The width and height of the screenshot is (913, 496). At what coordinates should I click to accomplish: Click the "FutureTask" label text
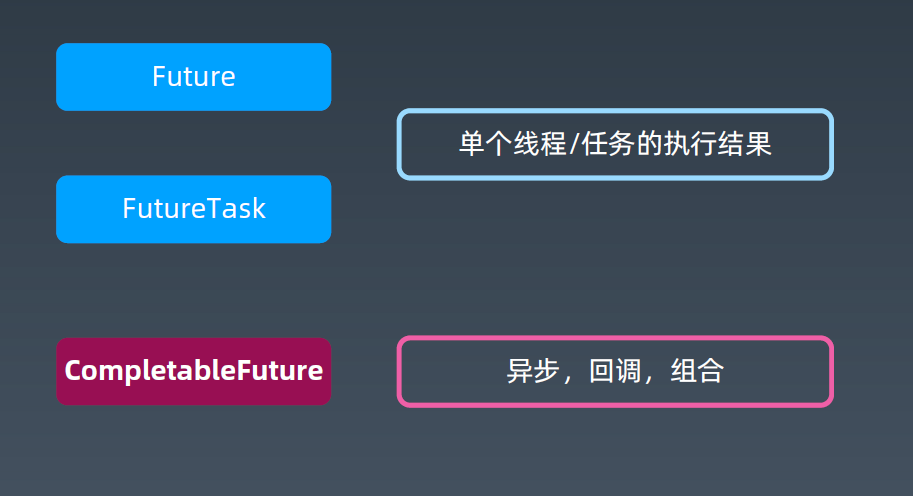pos(193,209)
